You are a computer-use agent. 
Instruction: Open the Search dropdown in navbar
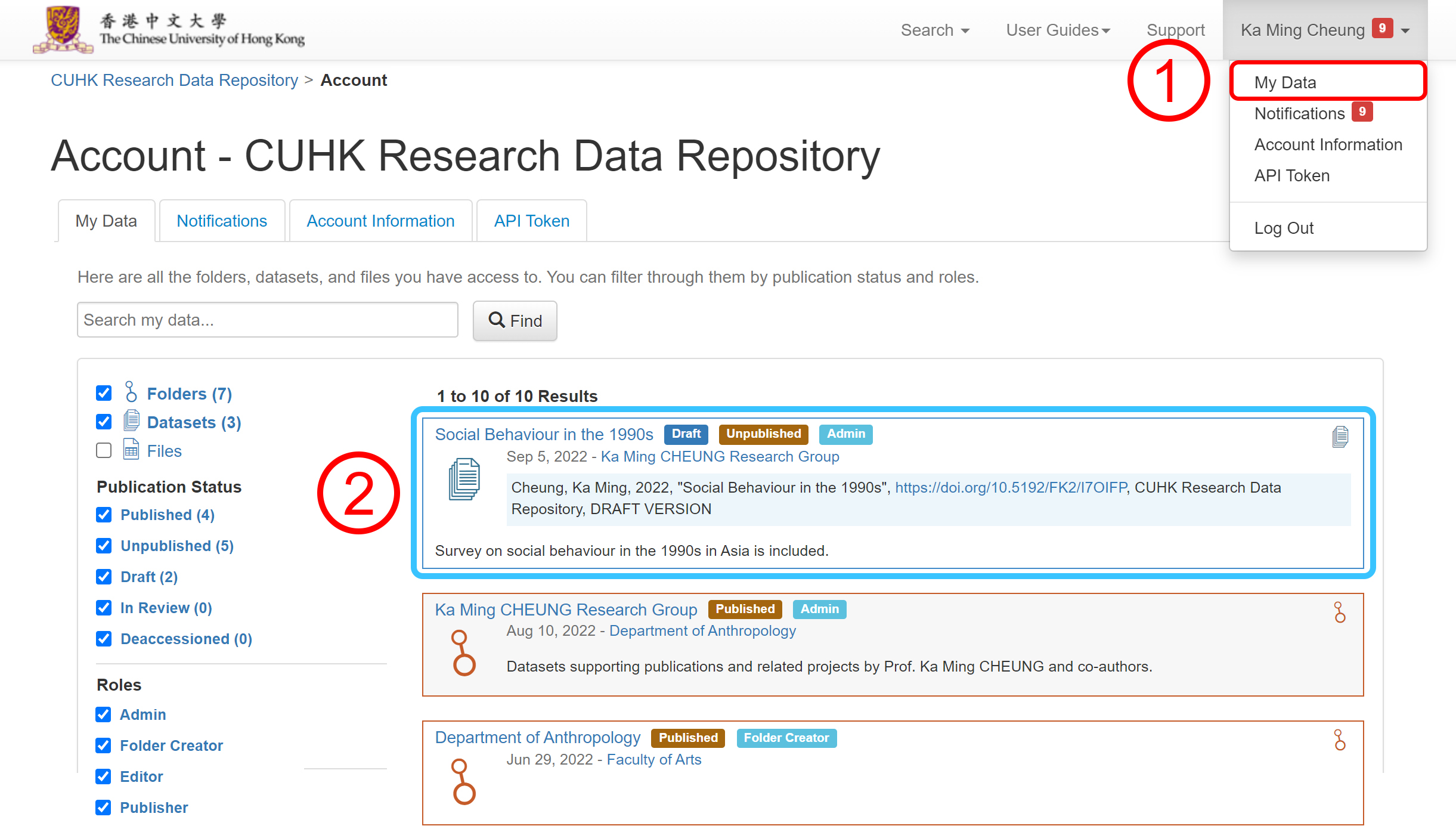pyautogui.click(x=935, y=30)
